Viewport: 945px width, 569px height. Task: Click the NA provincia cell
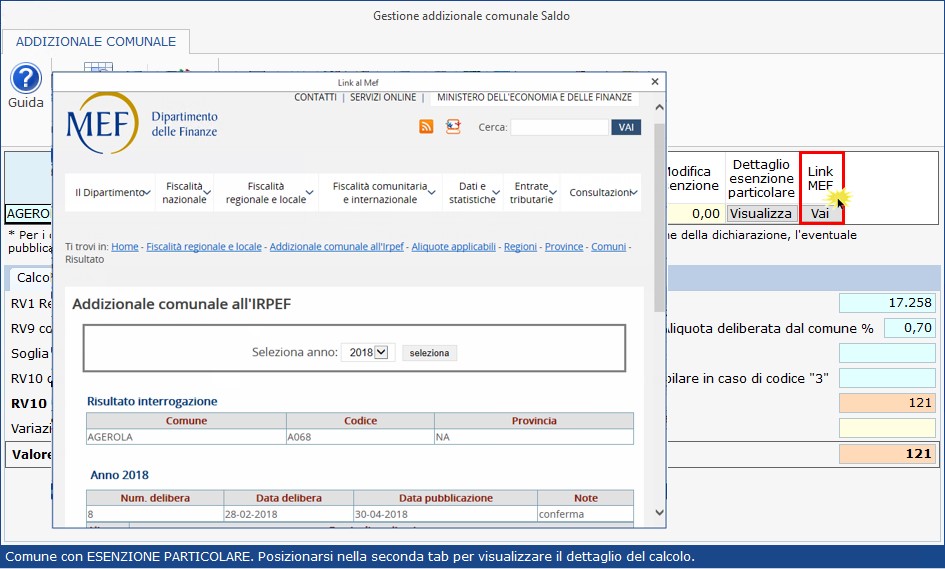(x=534, y=437)
